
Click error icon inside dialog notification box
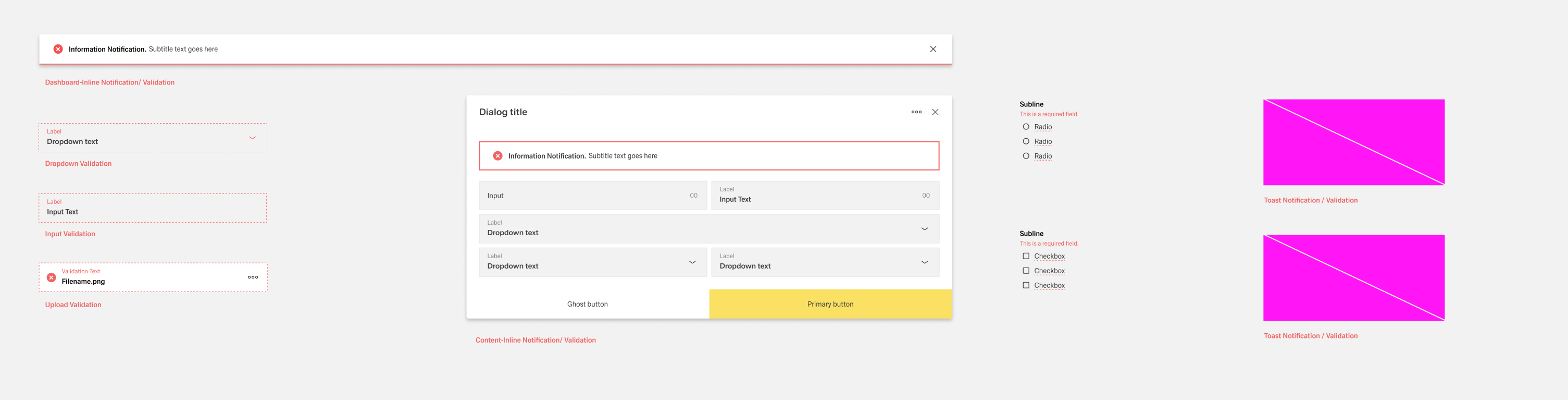tap(497, 156)
